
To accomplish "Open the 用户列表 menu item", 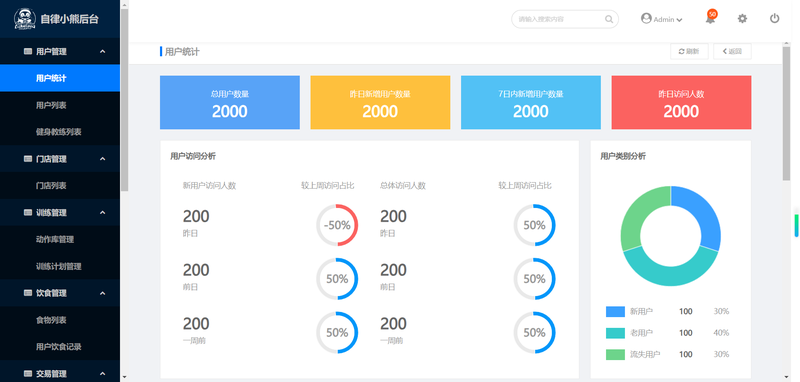I will [x=60, y=105].
